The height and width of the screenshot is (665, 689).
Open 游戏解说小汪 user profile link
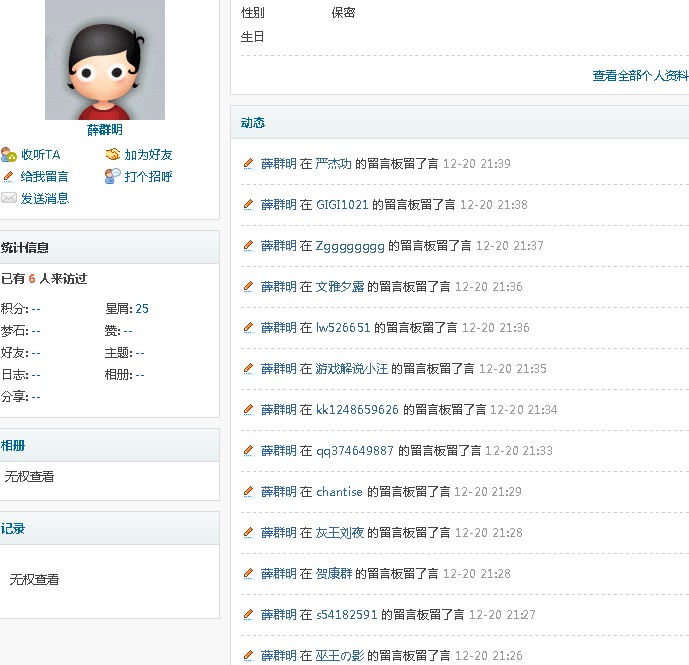352,369
